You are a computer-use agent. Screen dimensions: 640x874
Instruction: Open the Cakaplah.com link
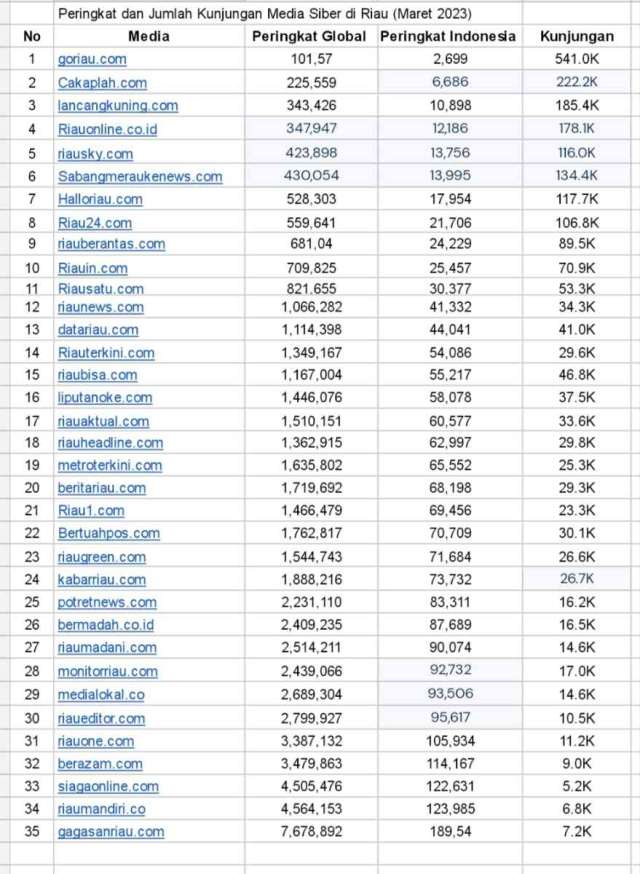click(x=102, y=83)
